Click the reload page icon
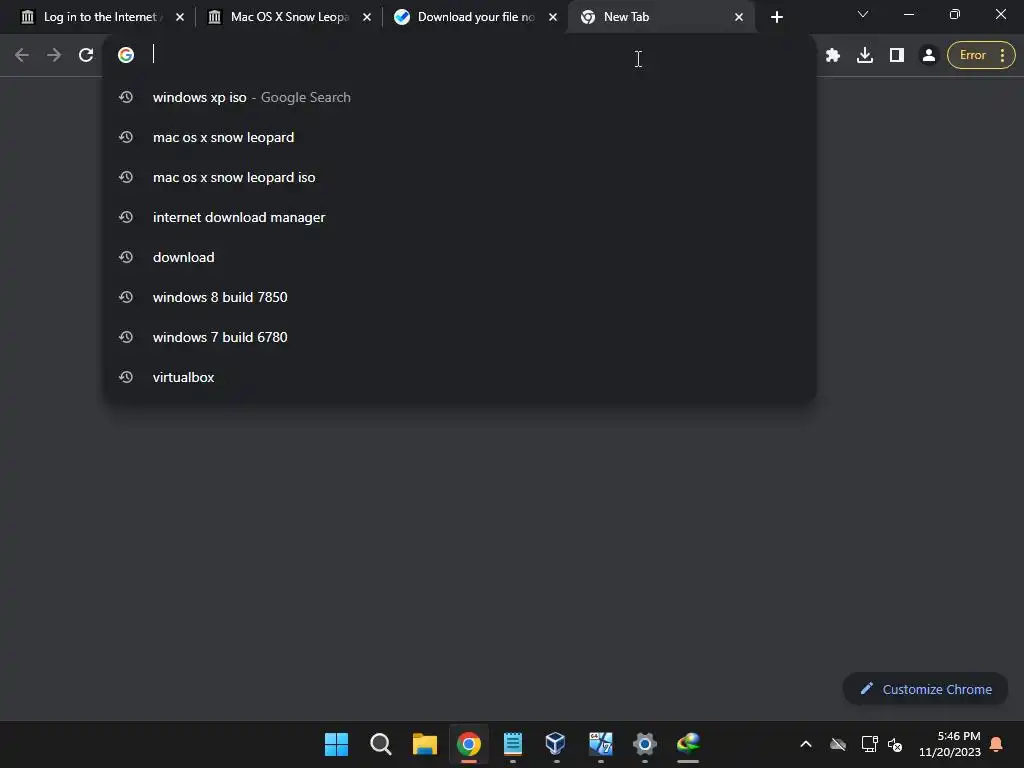This screenshot has width=1024, height=768. (86, 55)
